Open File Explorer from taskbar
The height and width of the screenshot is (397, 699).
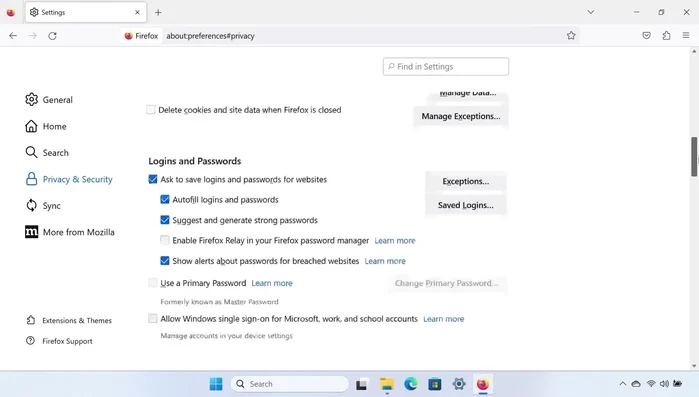pyautogui.click(x=387, y=384)
